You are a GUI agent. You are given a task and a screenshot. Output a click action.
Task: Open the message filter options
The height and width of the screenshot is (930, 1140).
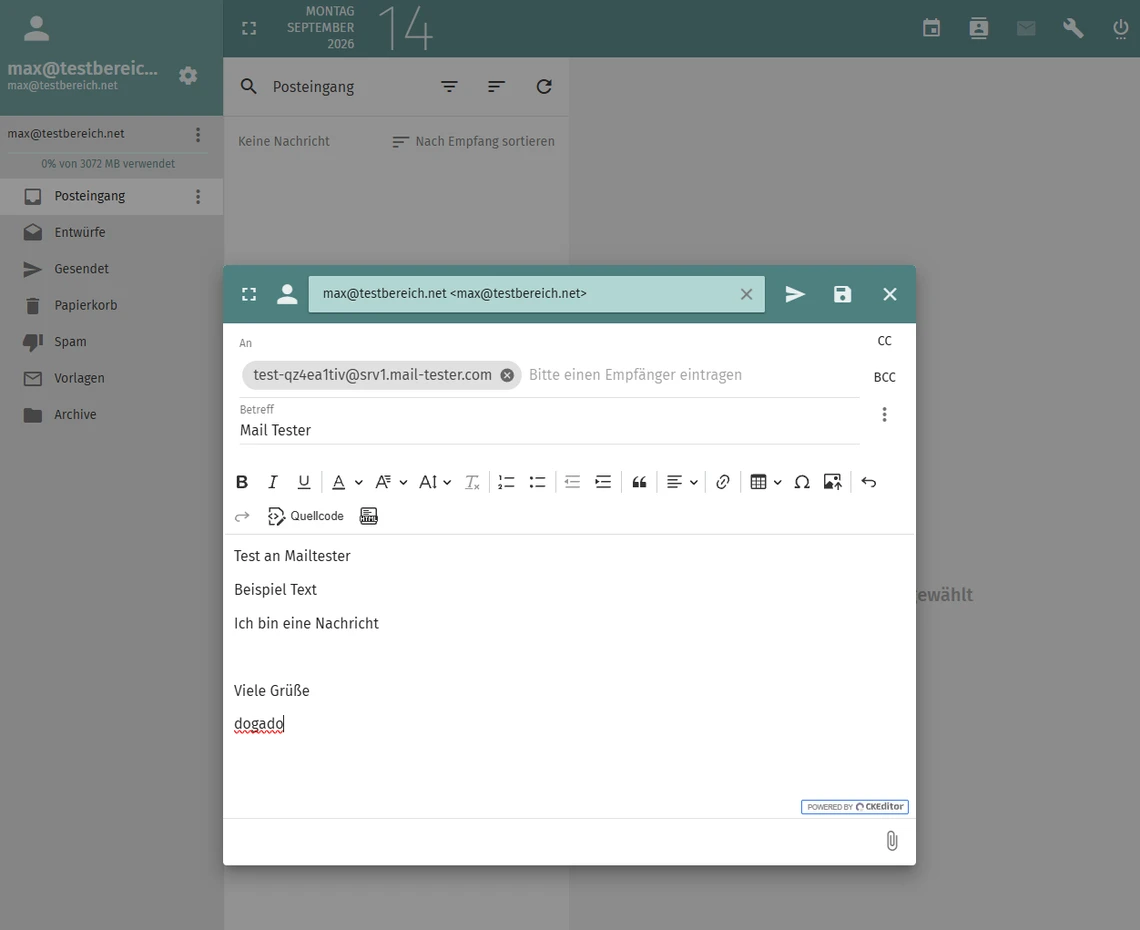449,87
